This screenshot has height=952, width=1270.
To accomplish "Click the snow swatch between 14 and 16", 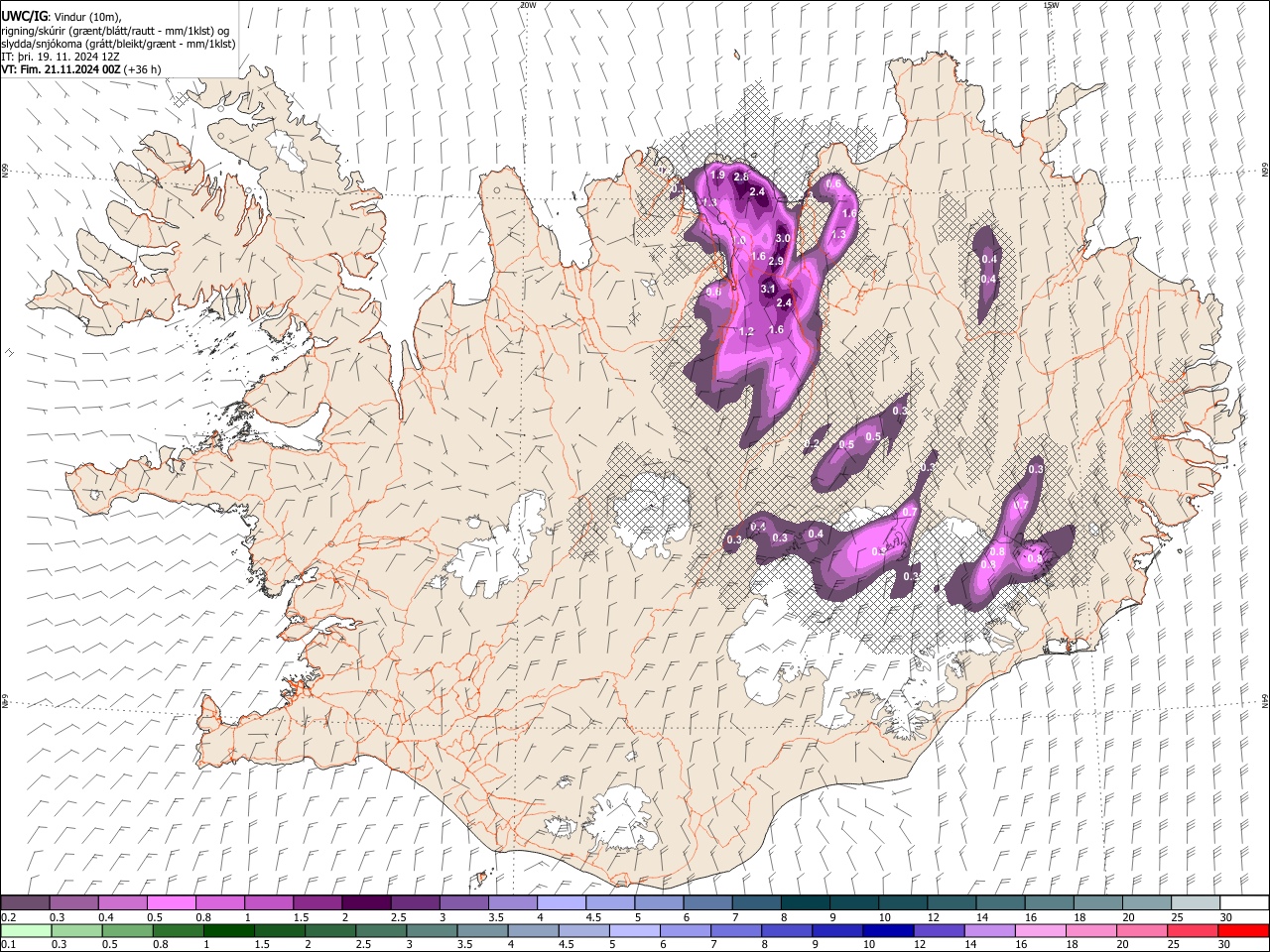I will (999, 902).
